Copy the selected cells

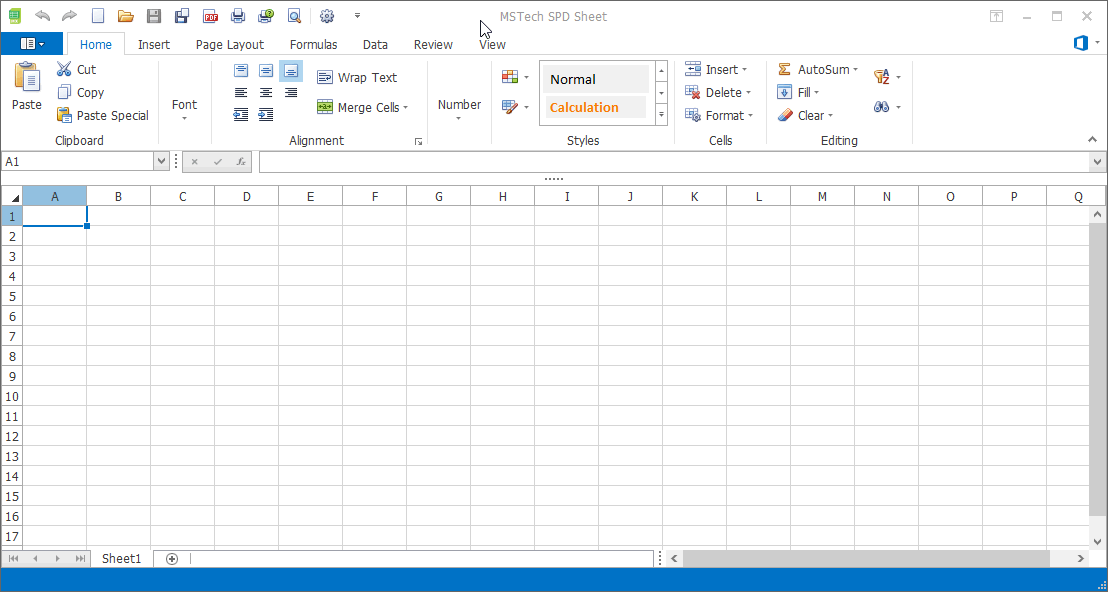(80, 93)
